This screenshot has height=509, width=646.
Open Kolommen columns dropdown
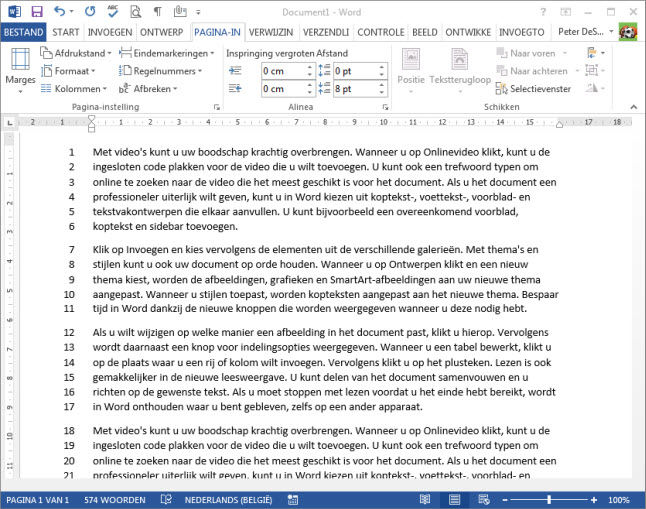[74, 89]
